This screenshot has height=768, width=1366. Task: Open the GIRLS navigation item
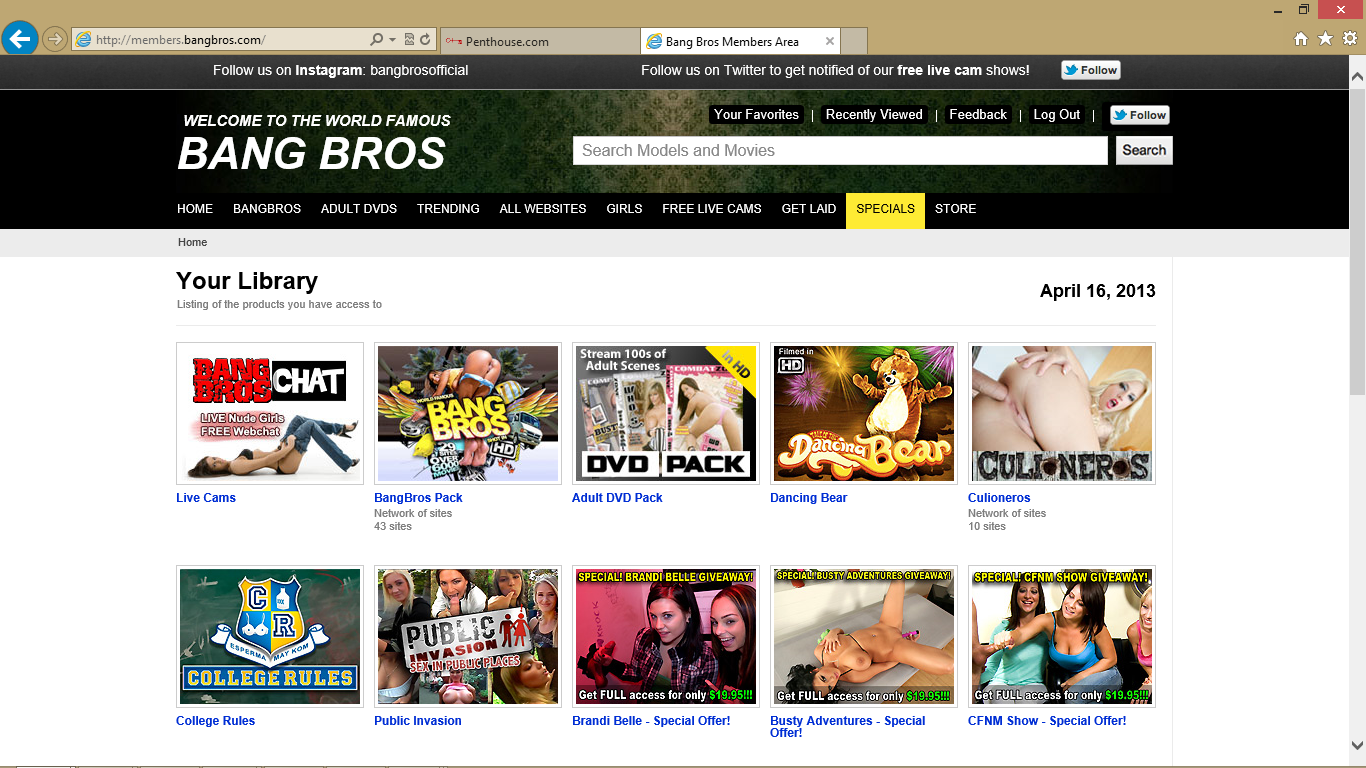(624, 209)
